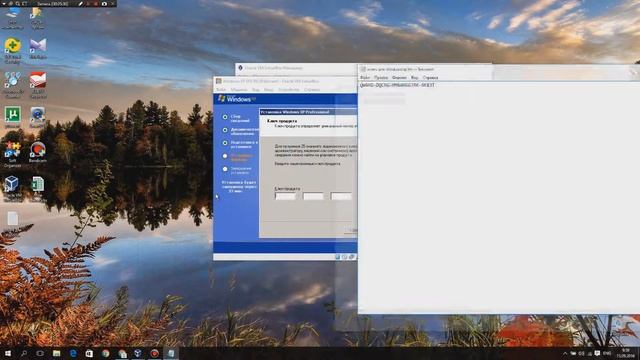Open Task View on the taskbar
Screen dimensions: 640x360
[40, 353]
